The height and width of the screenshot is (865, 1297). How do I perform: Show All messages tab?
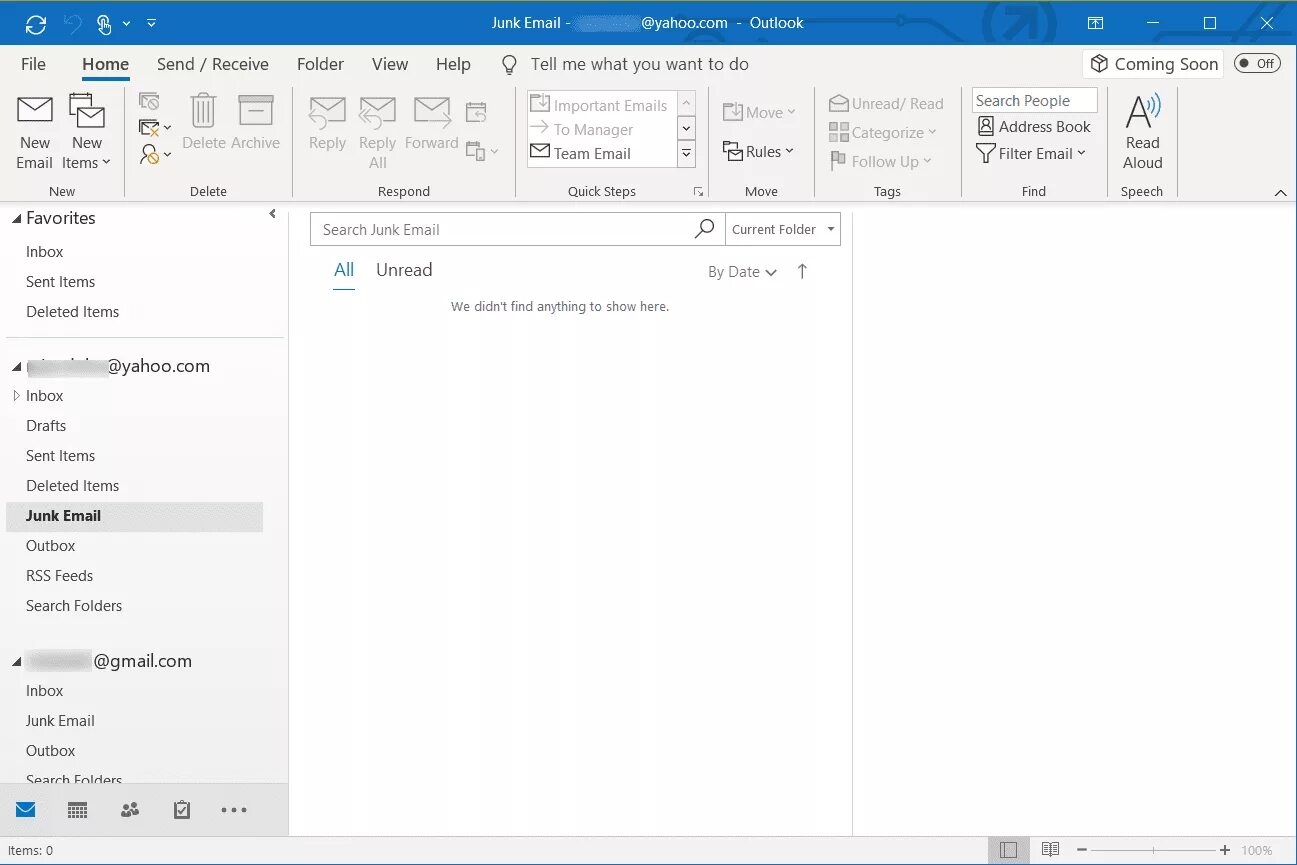(344, 270)
